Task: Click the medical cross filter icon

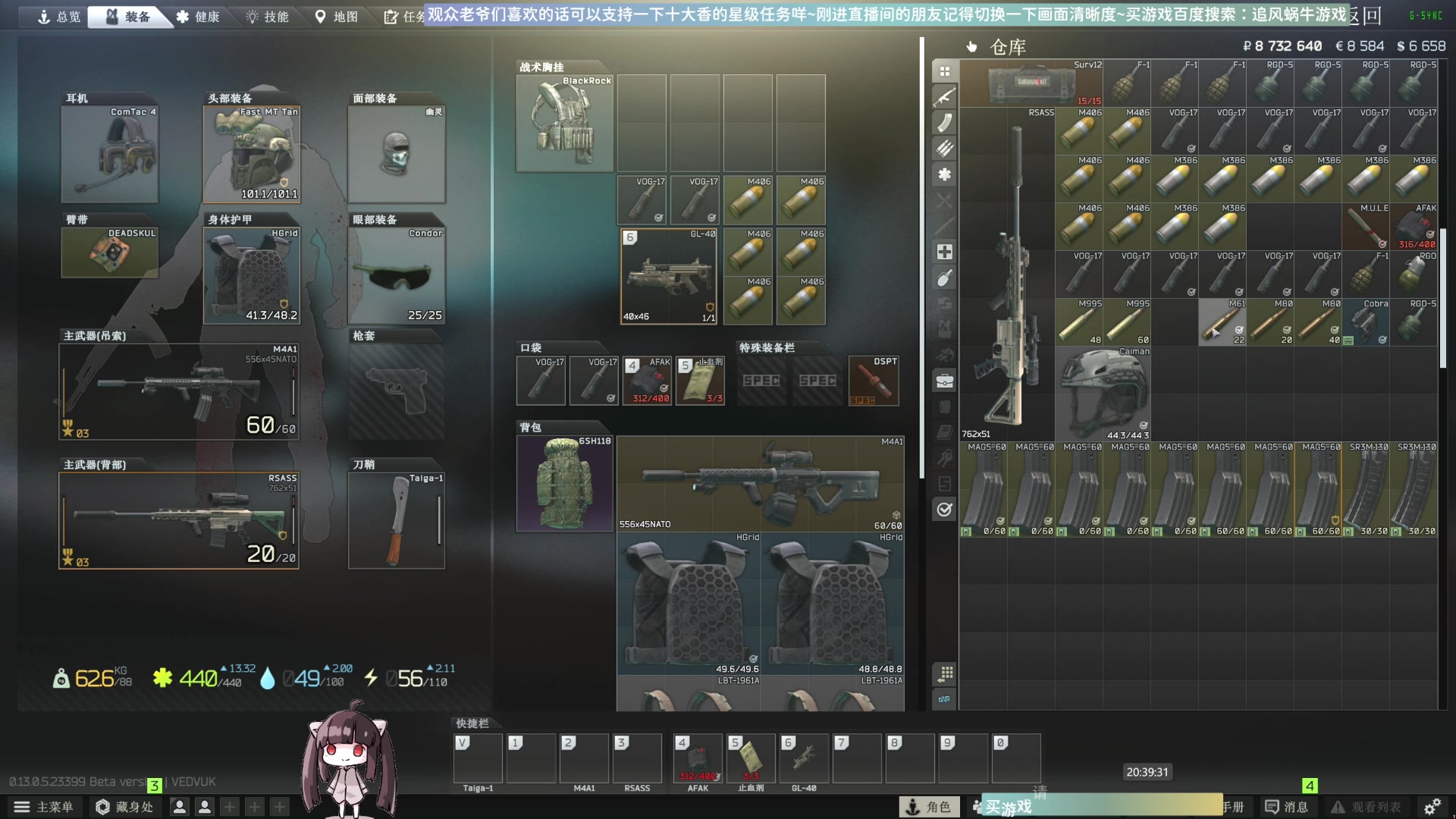Action: click(944, 252)
